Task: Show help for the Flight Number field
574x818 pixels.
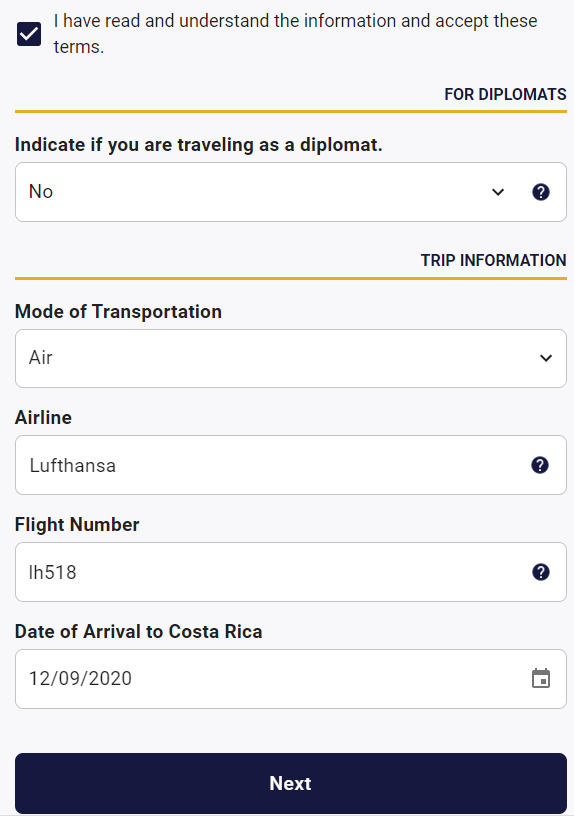Action: click(541, 572)
